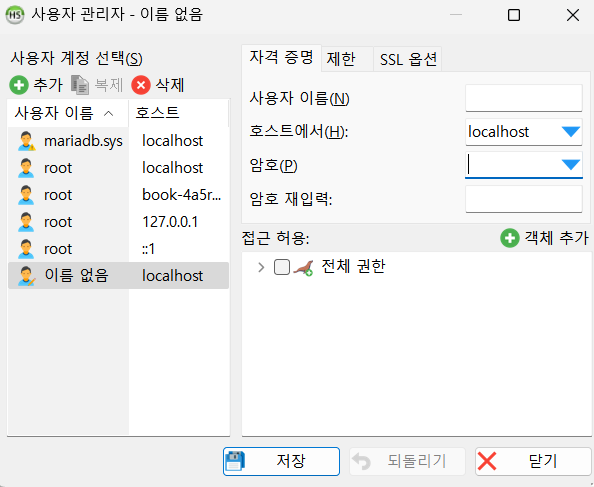Click host book-4a5r... cell
594x487 pixels.
click(181, 195)
